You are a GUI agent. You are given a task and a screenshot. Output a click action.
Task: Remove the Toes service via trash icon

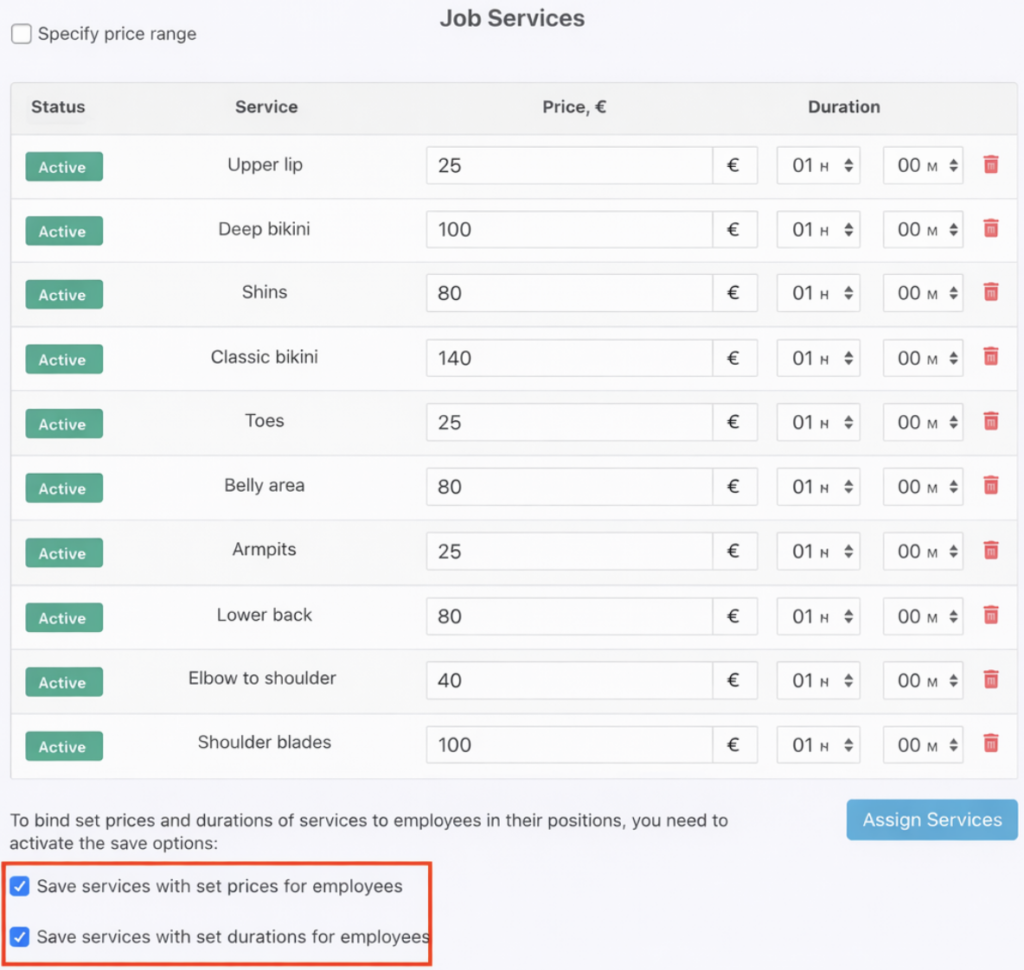pos(991,422)
